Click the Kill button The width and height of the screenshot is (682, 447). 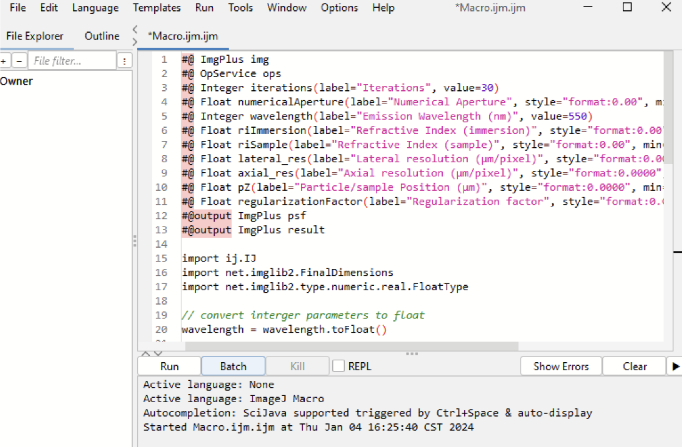298,366
